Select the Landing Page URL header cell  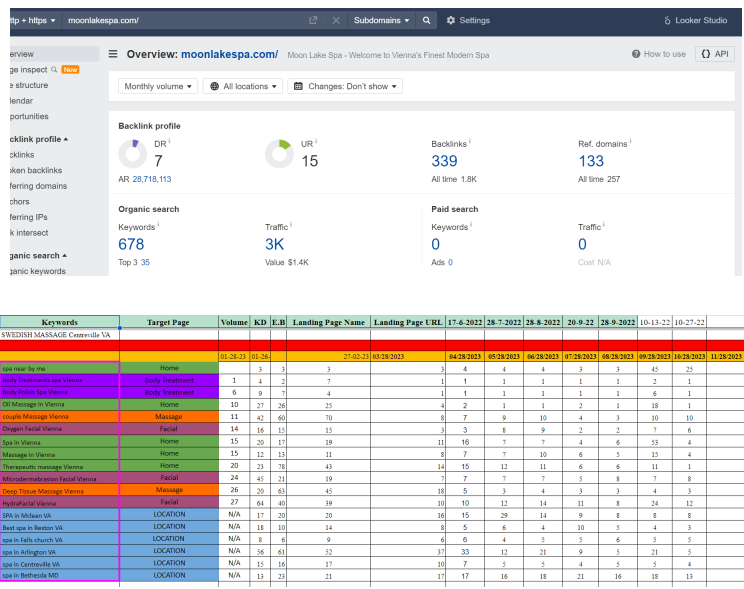coord(408,322)
